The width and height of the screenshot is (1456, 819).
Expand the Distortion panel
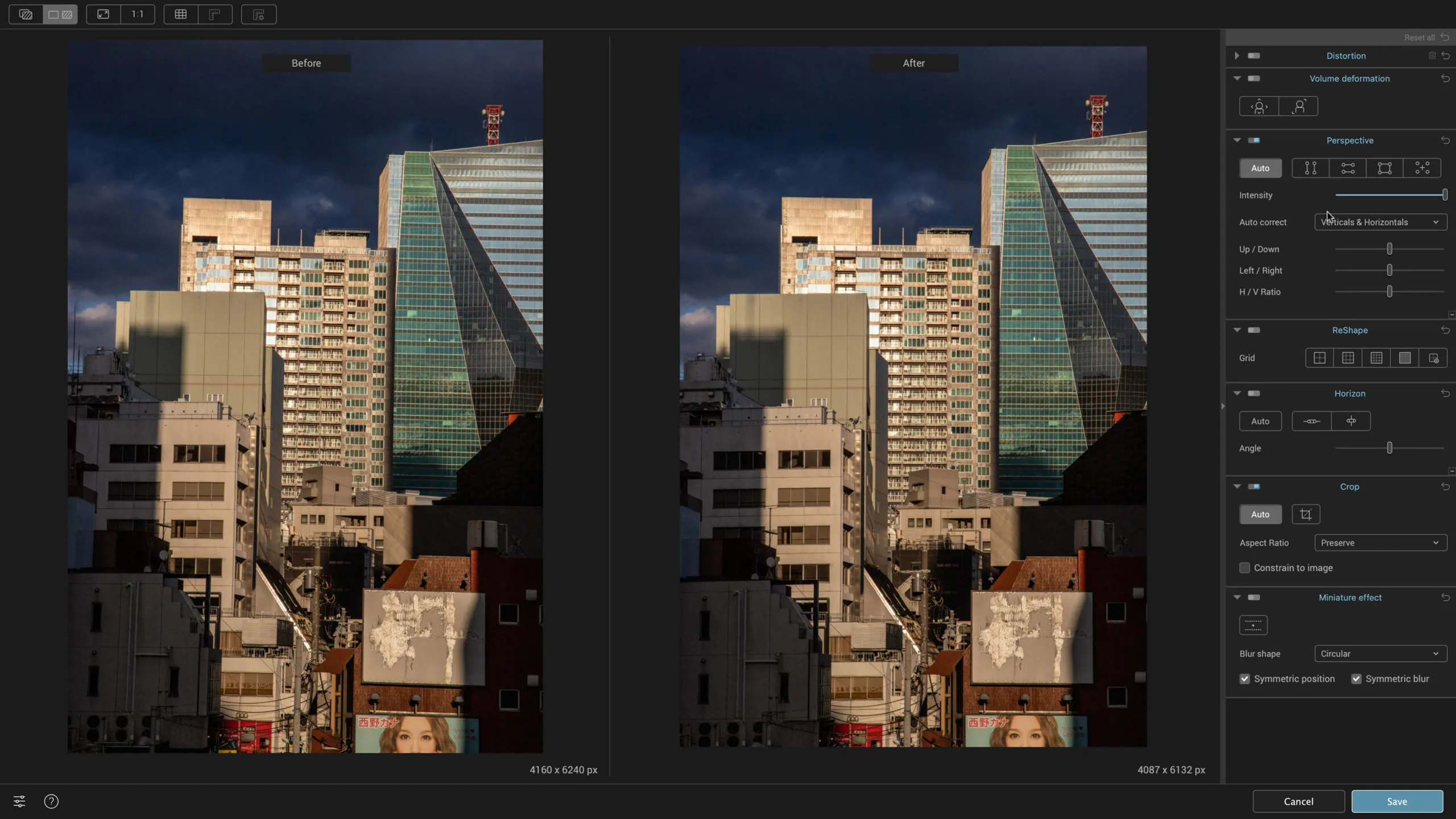1238,55
